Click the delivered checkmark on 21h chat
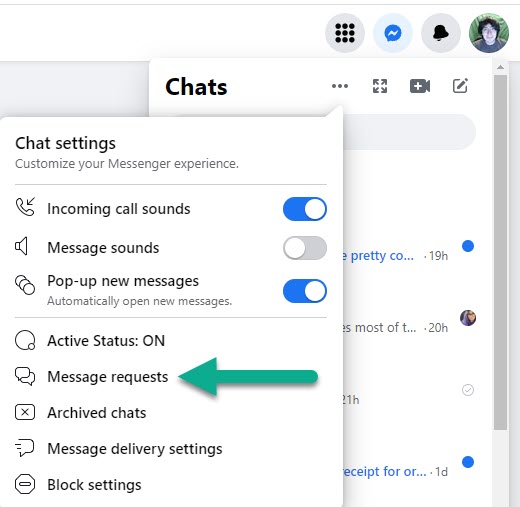Image resolution: width=520 pixels, height=507 pixels. click(468, 390)
